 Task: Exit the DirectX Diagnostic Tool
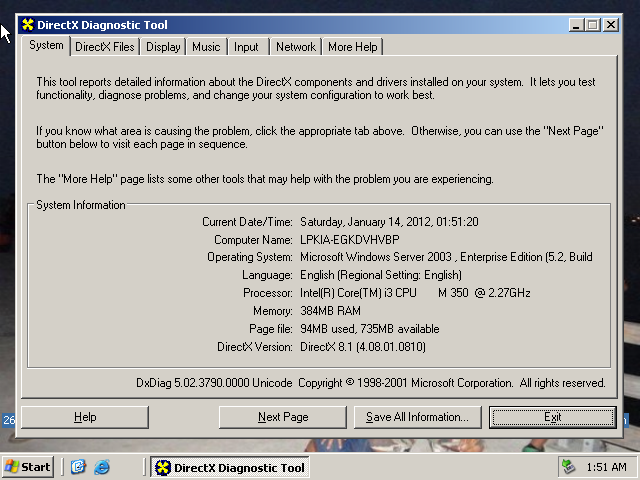pyautogui.click(x=553, y=417)
